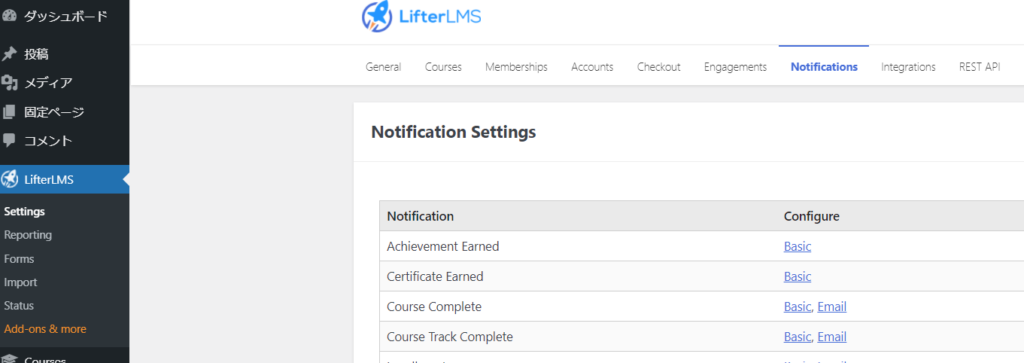
Task: Switch to the Courses tab
Action: 443,67
